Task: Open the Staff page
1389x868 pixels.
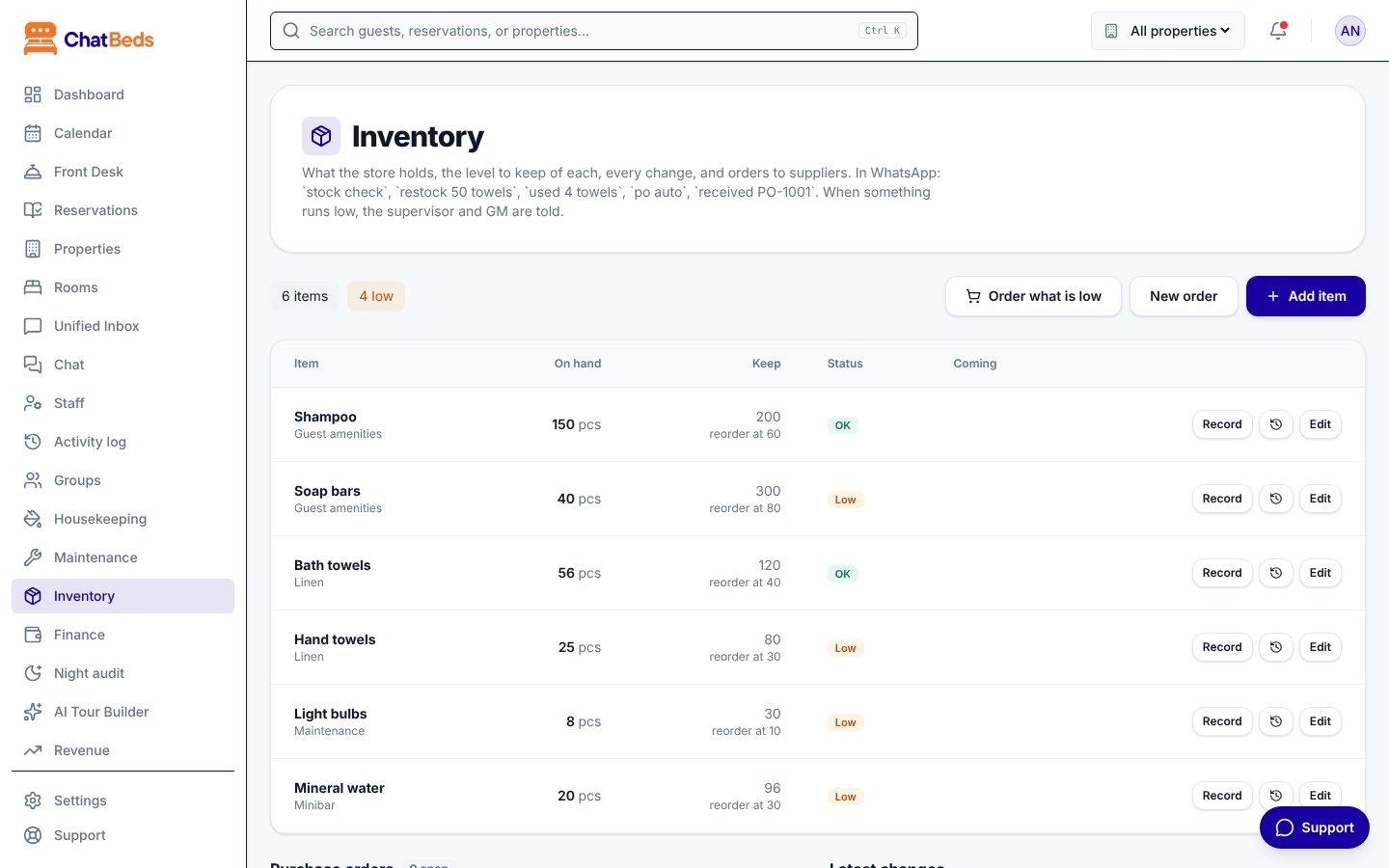Action: (123, 403)
